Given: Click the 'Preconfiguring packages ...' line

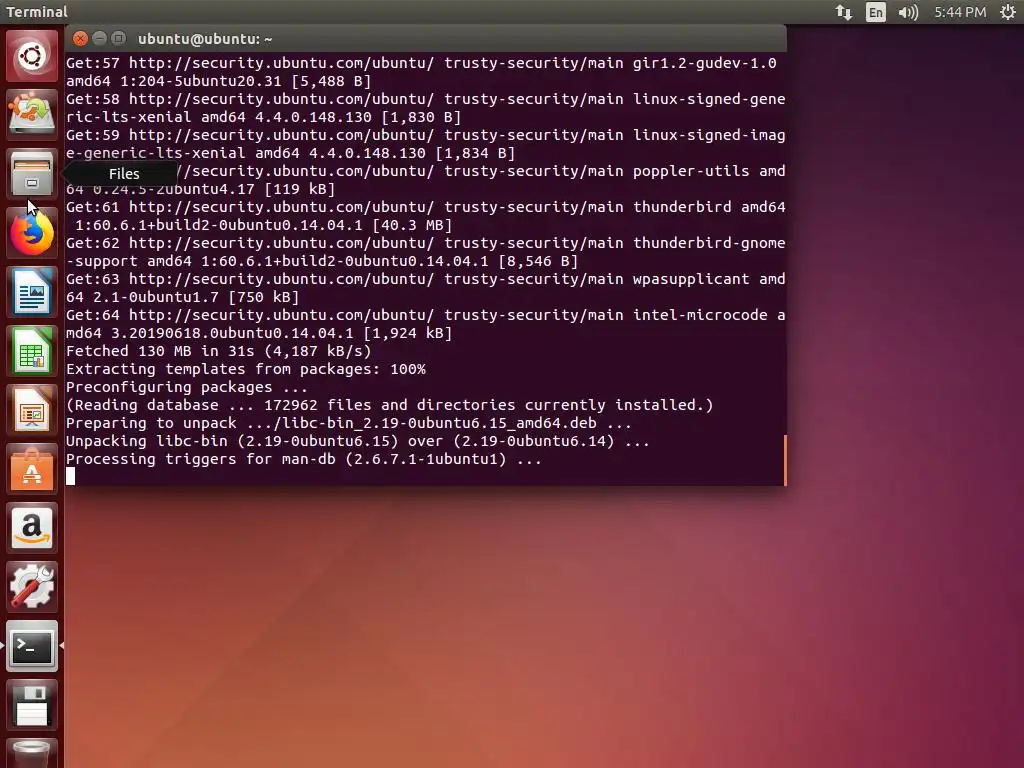Looking at the screenshot, I should (x=187, y=387).
